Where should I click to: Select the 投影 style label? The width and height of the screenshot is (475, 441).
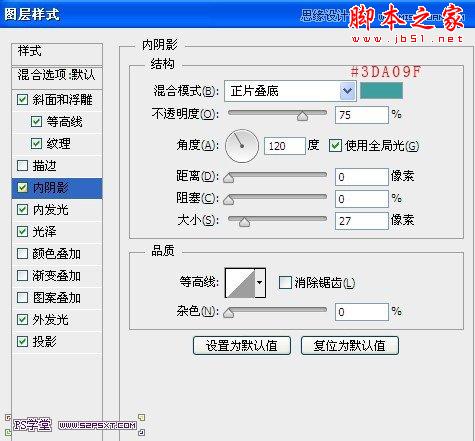point(44,342)
